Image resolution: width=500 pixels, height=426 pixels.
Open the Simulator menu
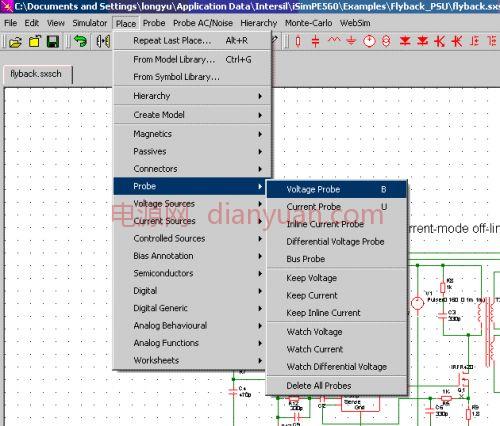(90, 23)
